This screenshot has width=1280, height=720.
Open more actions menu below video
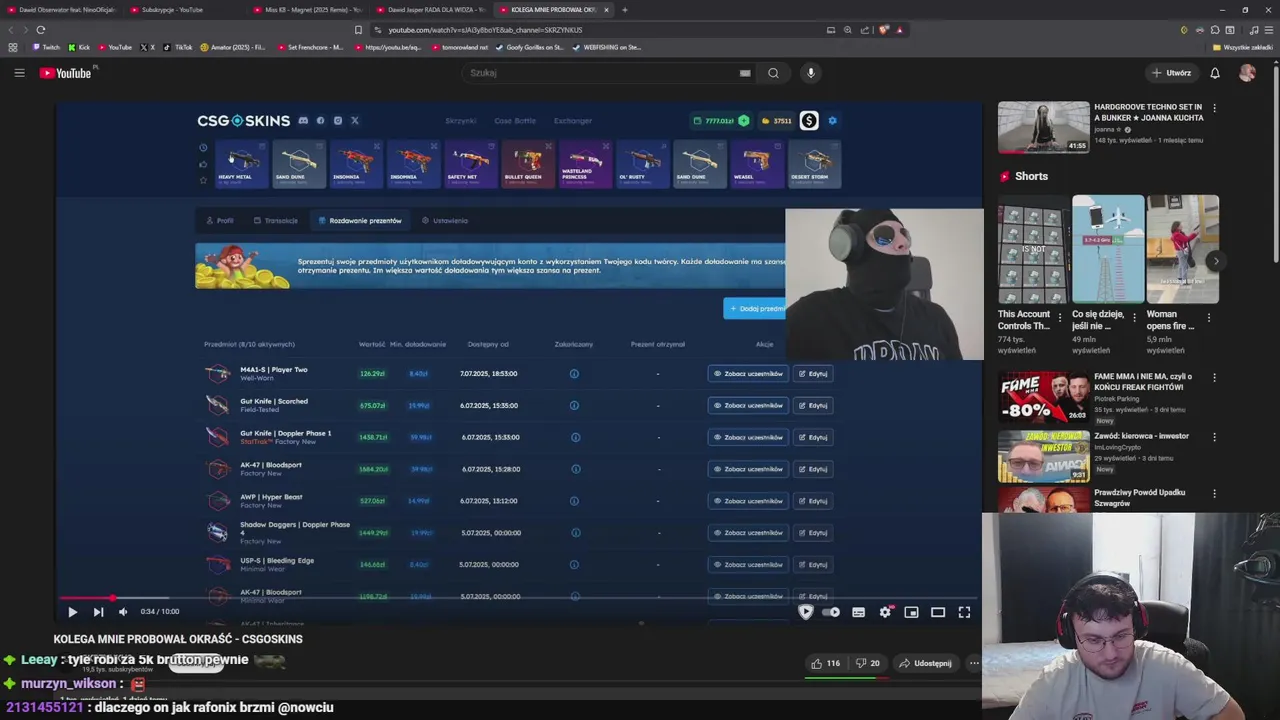[x=974, y=663]
